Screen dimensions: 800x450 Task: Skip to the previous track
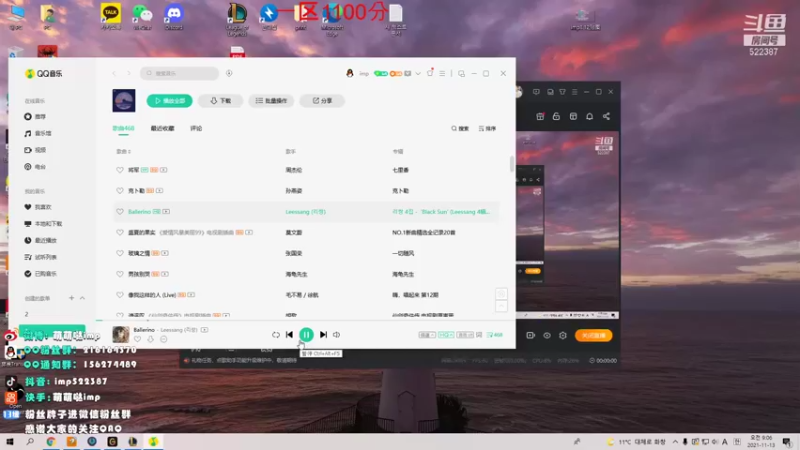pos(289,335)
